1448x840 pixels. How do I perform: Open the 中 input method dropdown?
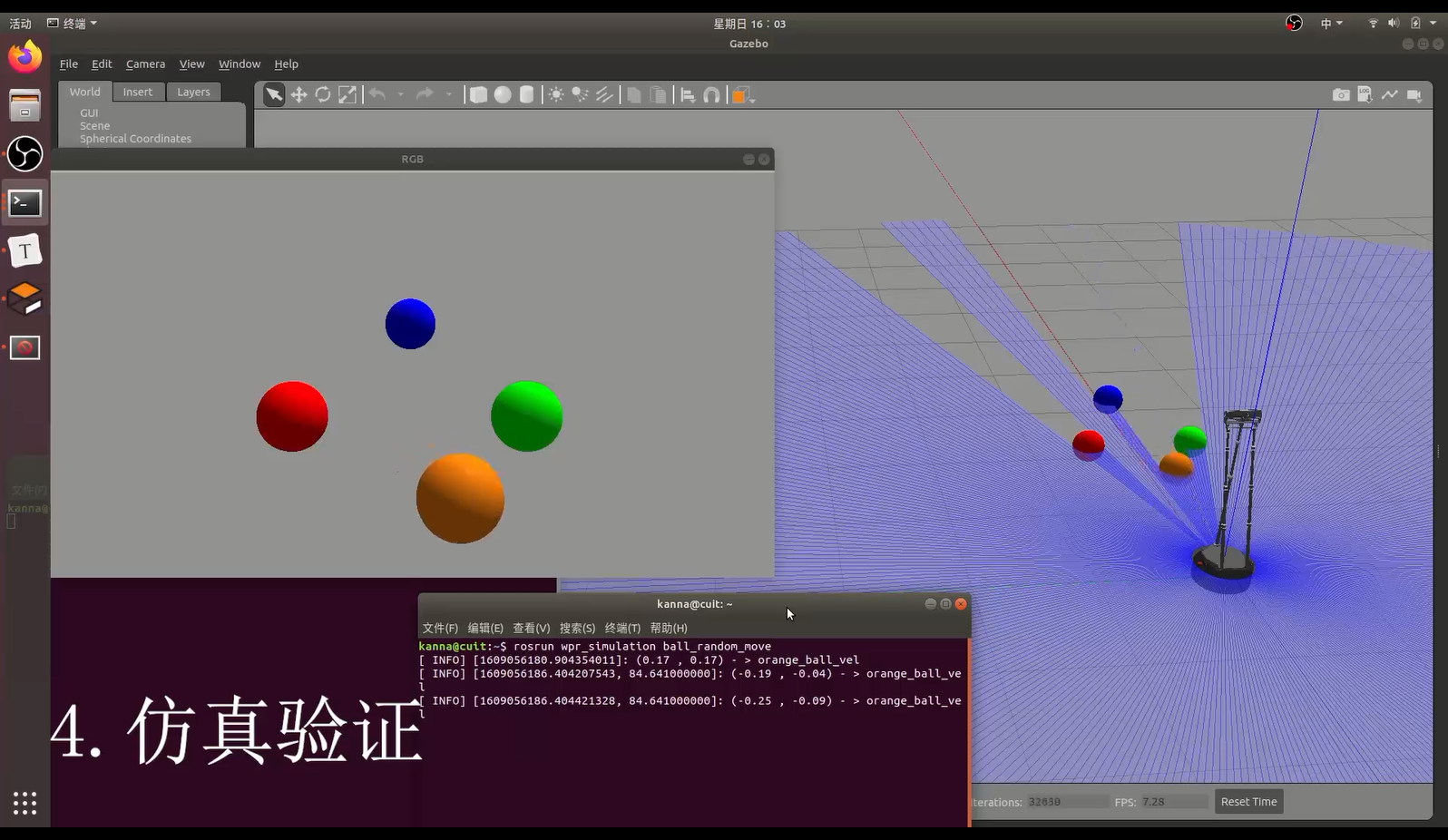[1331, 24]
